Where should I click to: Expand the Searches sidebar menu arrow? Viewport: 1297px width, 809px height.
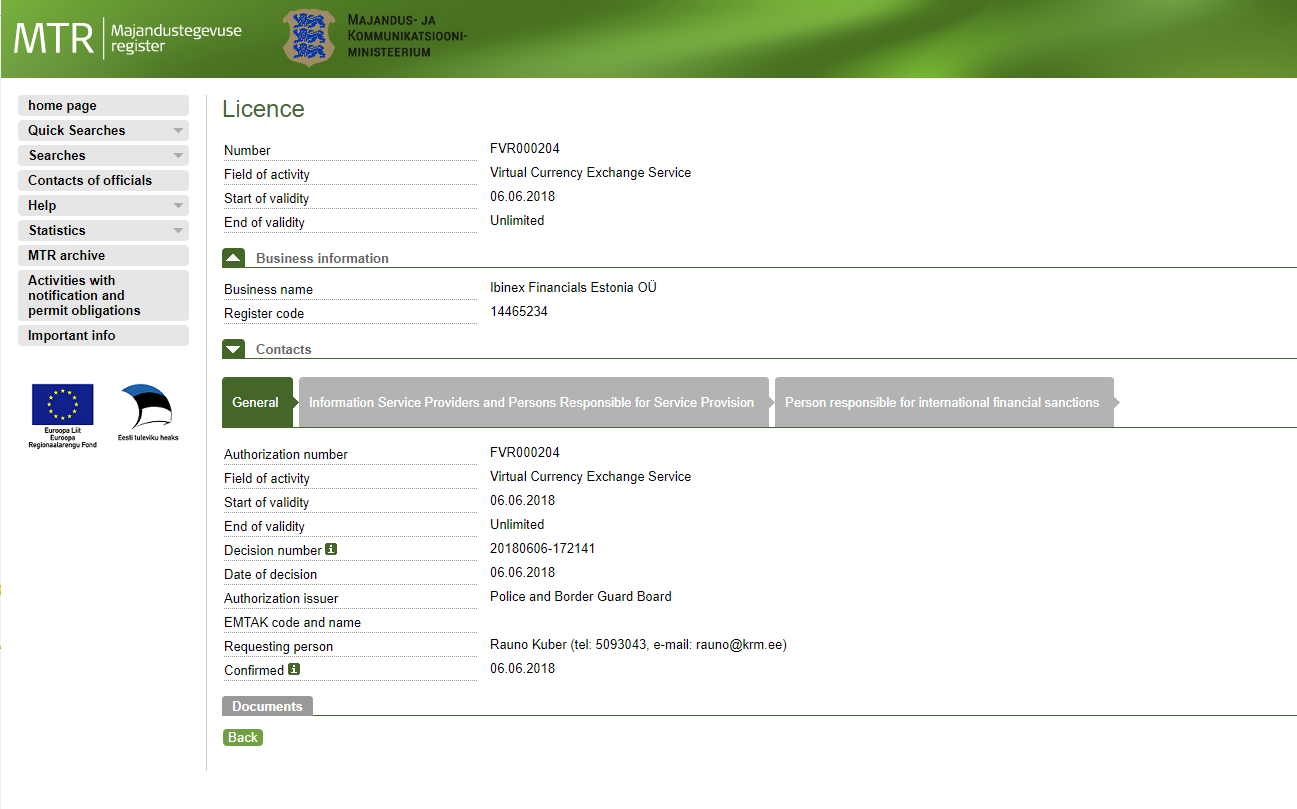pos(178,156)
